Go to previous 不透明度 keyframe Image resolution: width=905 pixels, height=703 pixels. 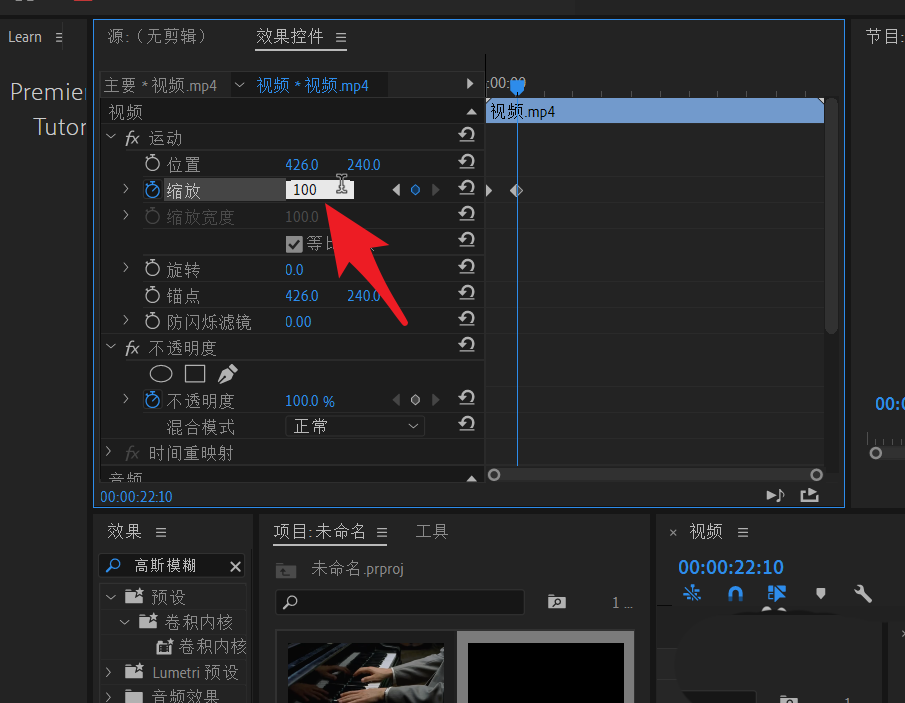[396, 400]
